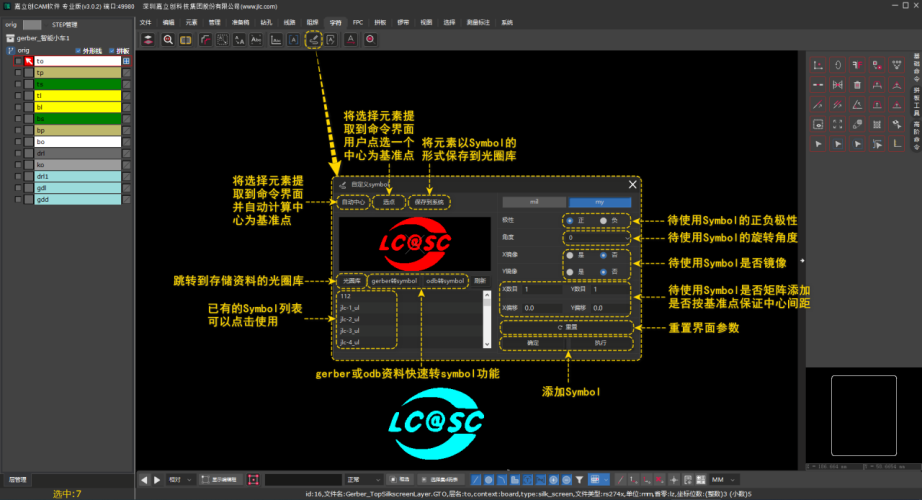Click the trash delete icon in right panel

click(857, 85)
